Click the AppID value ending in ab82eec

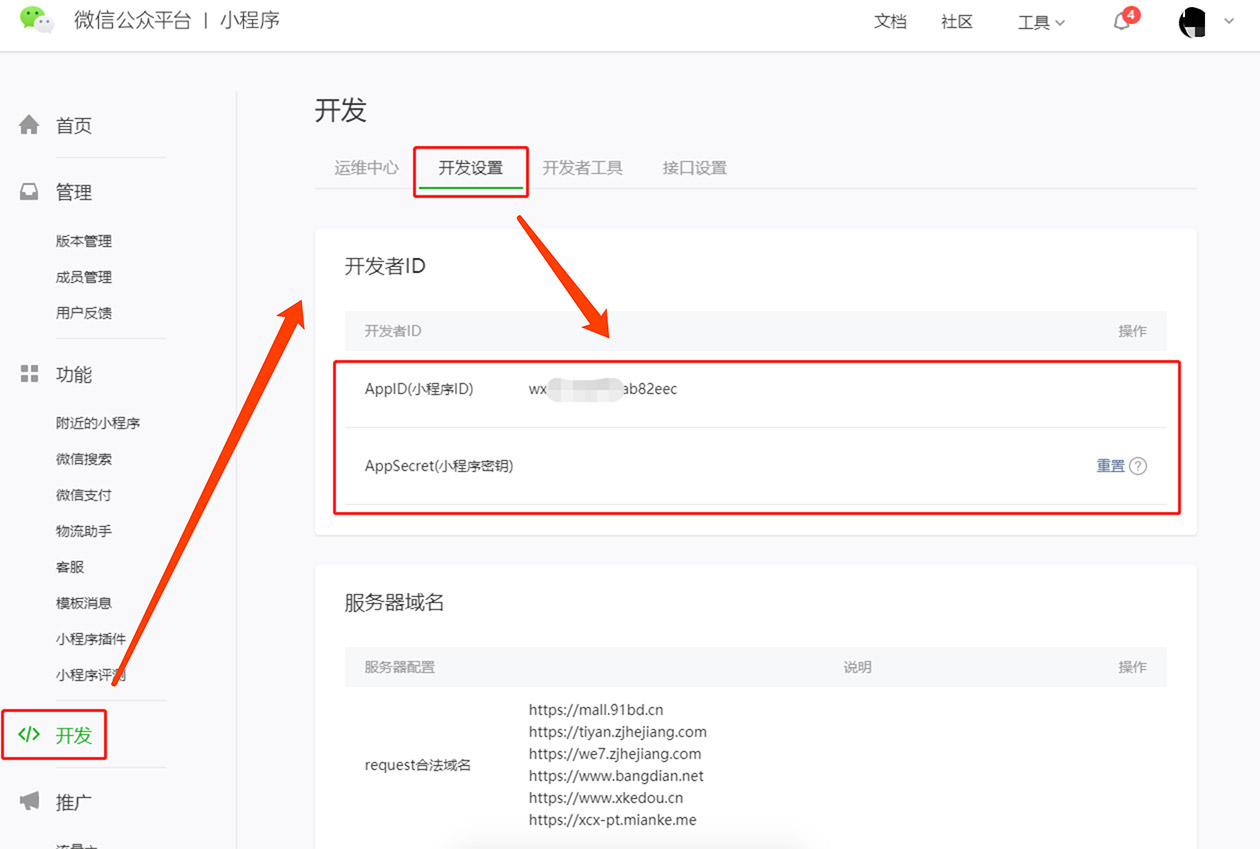click(603, 389)
